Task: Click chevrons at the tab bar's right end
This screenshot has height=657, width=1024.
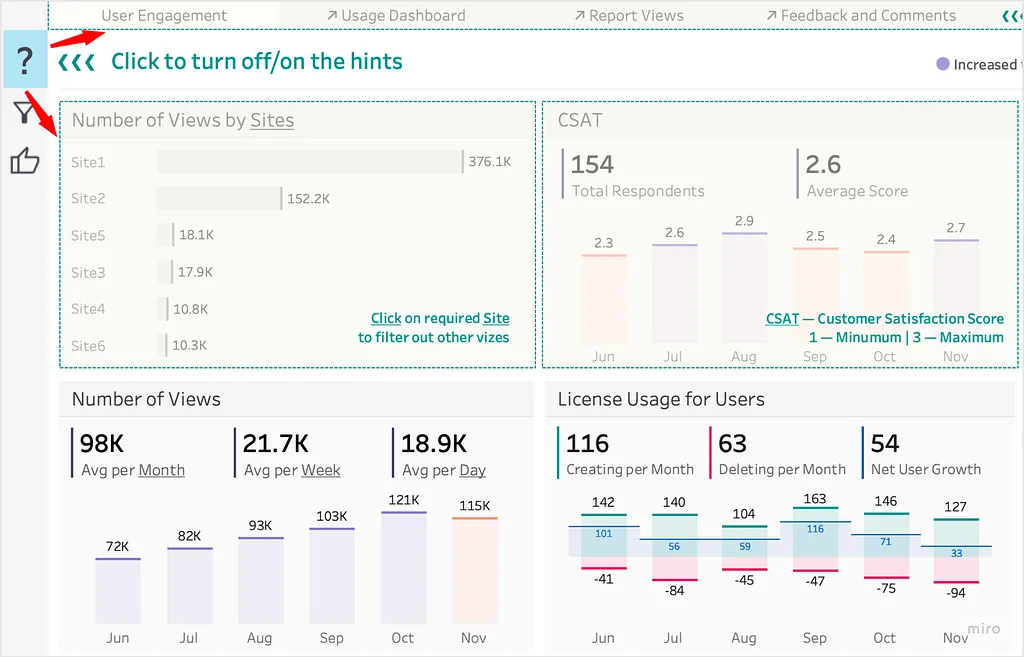Action: tap(1012, 16)
